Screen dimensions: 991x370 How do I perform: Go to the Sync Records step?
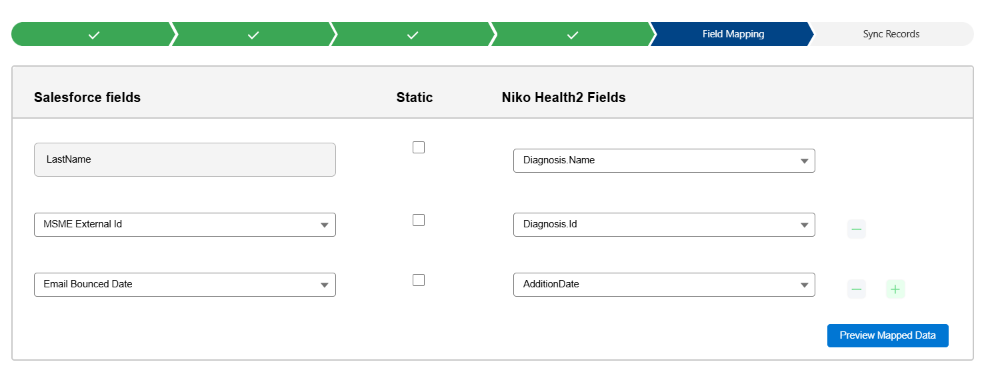pos(891,34)
